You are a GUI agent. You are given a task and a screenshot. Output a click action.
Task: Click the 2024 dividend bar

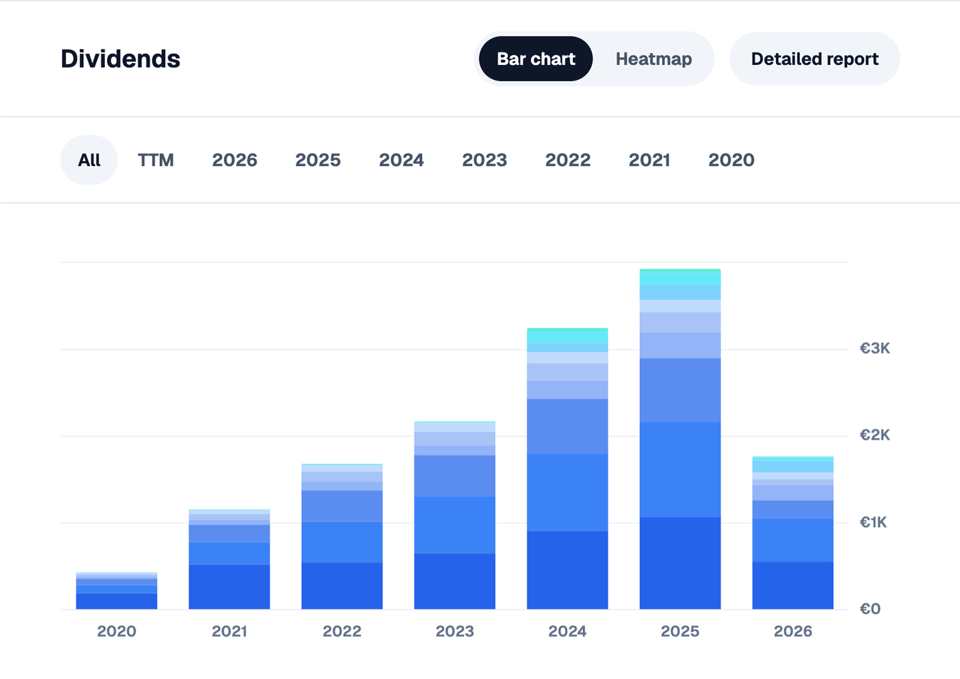click(x=567, y=468)
